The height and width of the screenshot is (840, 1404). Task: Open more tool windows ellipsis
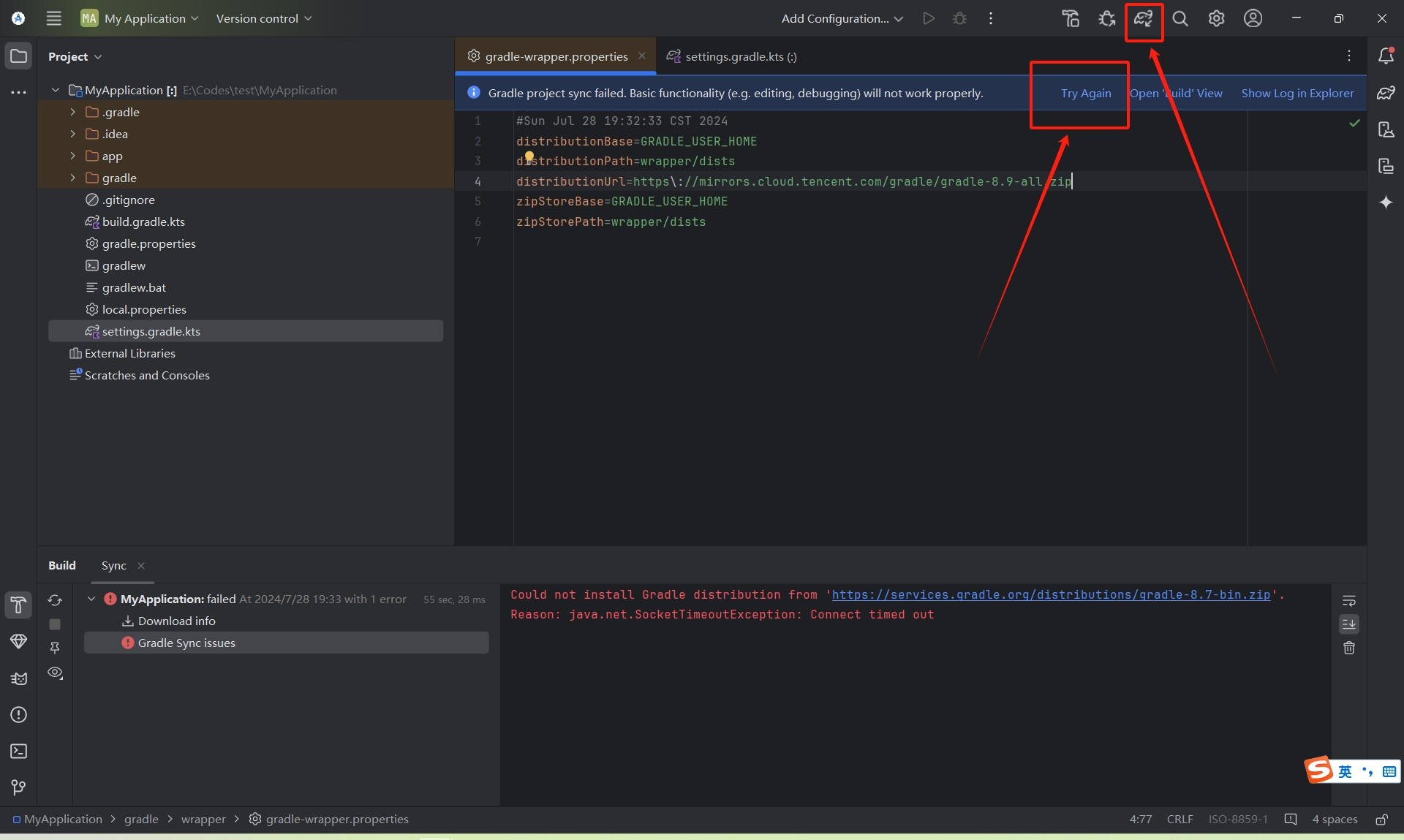pos(18,92)
